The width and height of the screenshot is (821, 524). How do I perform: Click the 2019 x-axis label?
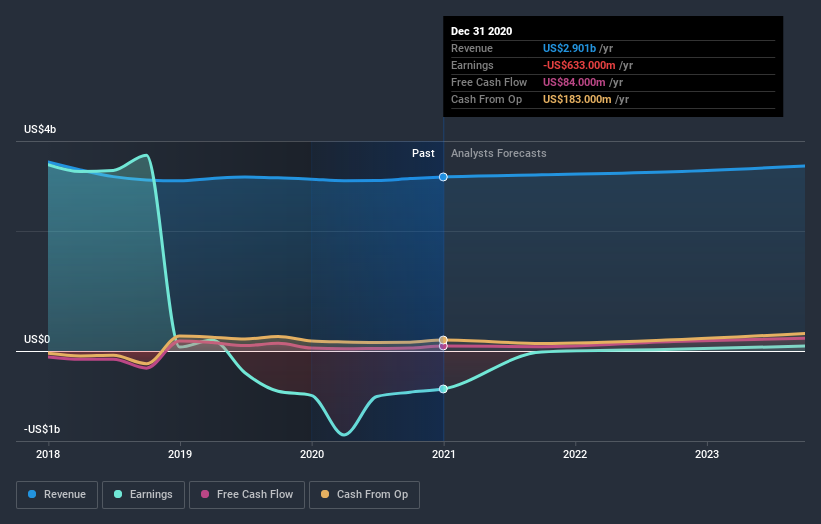click(180, 454)
